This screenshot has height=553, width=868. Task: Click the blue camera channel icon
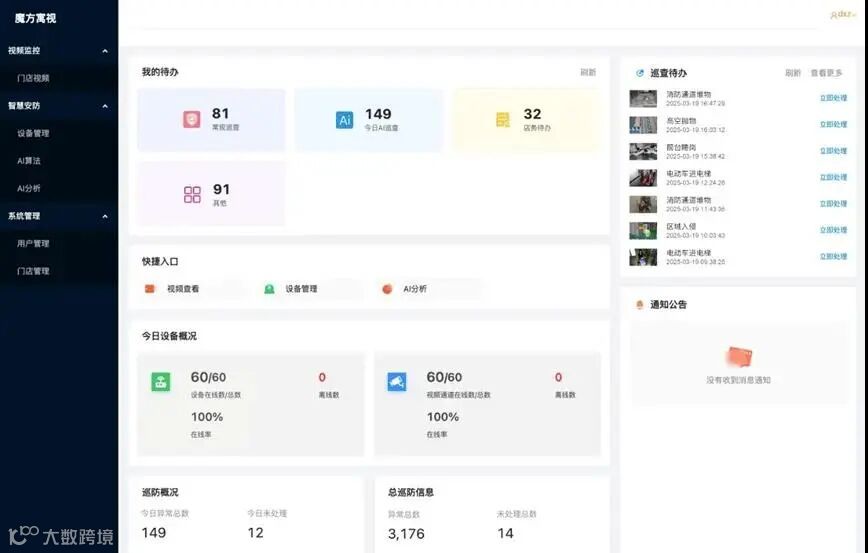coord(396,381)
